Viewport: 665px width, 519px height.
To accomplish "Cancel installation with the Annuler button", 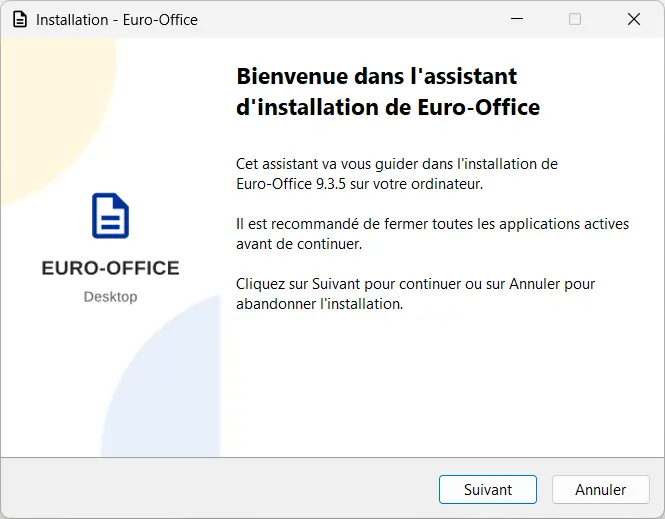I will pyautogui.click(x=601, y=489).
